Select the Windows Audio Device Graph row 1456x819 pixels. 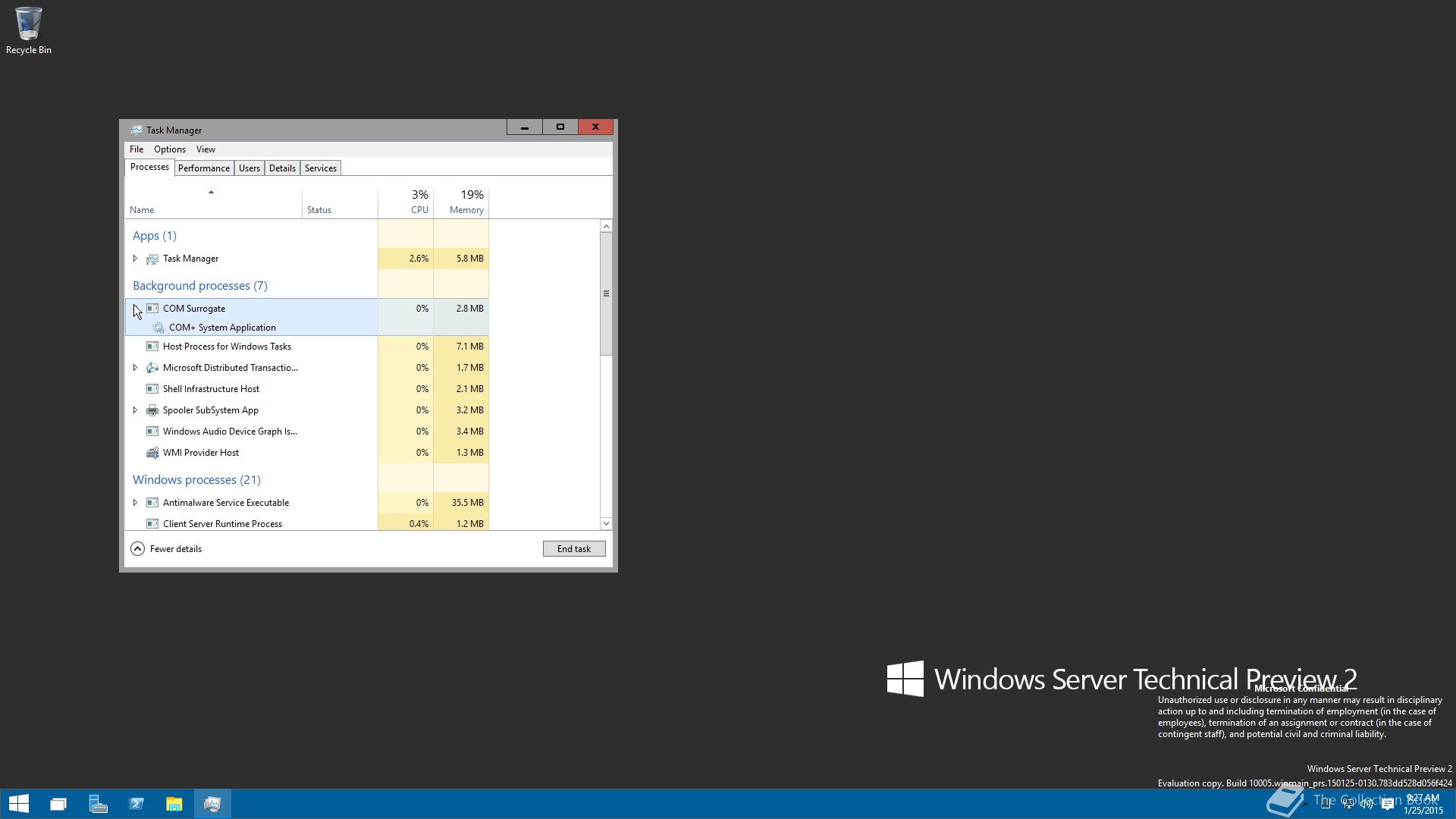coord(306,431)
